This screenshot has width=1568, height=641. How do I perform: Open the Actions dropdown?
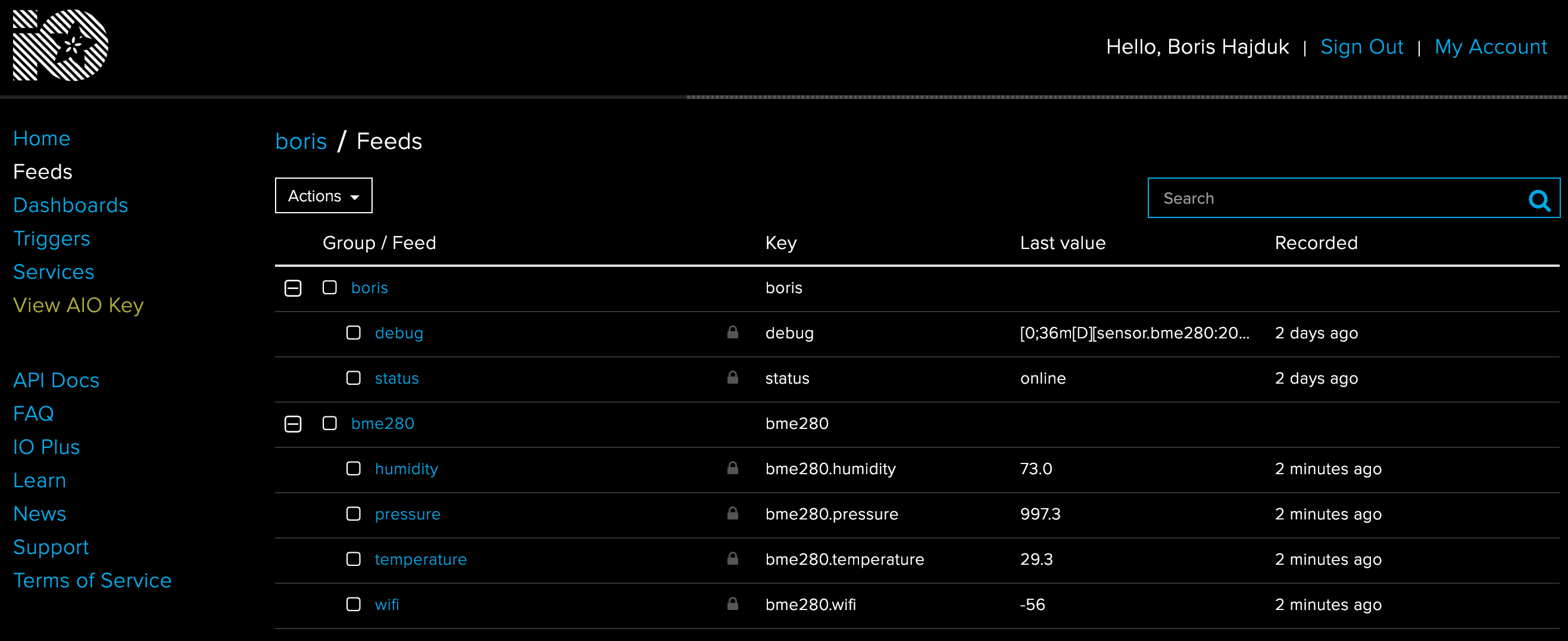click(x=323, y=195)
